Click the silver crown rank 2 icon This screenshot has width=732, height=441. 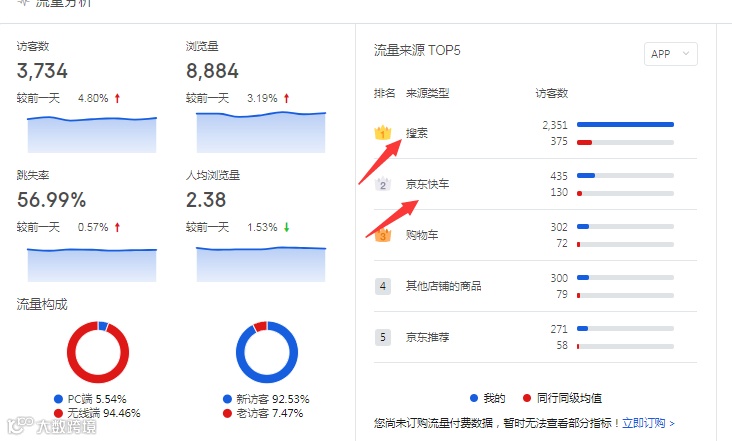[x=382, y=184]
